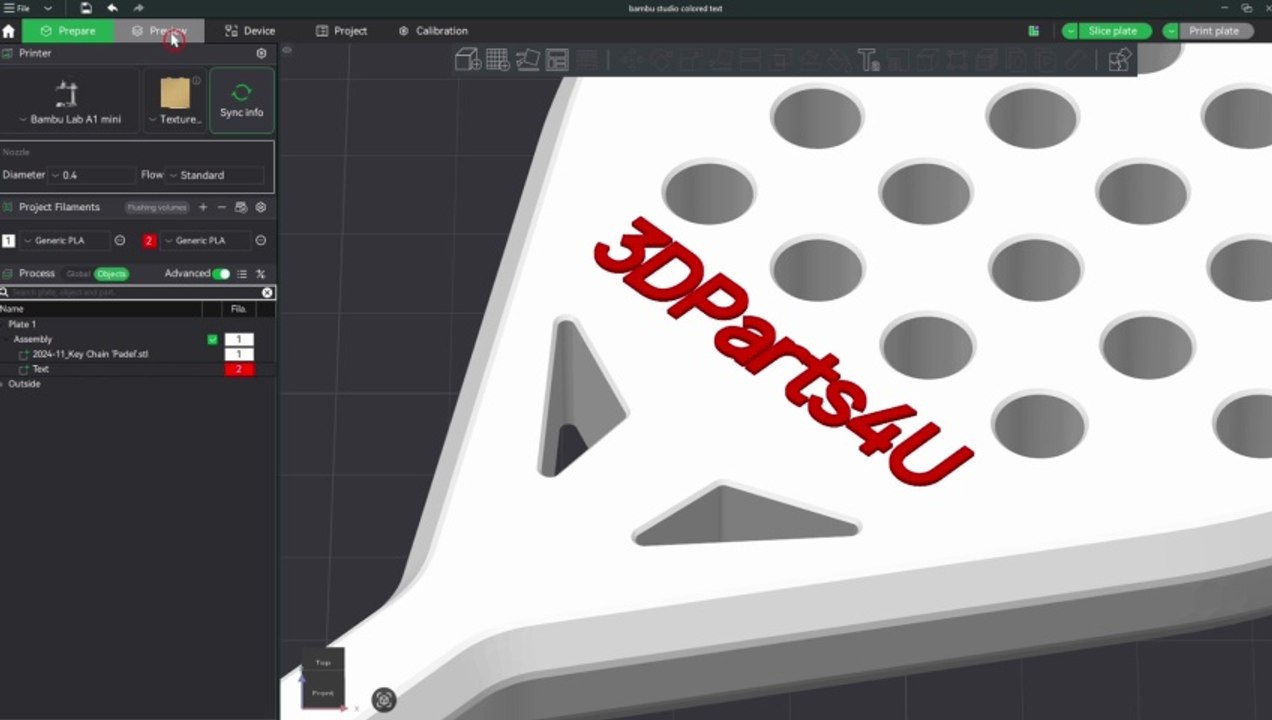Change the Text part filament 2 box

coord(239,369)
